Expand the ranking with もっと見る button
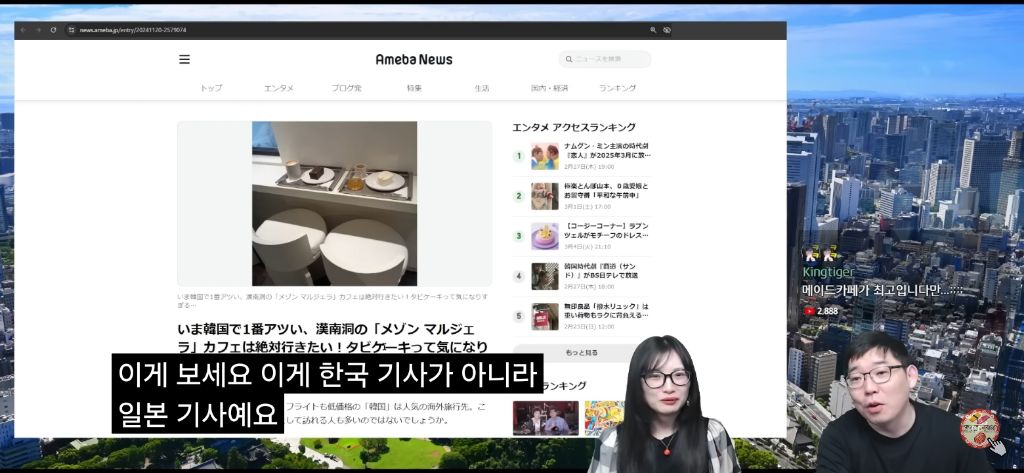Image resolution: width=1024 pixels, height=473 pixels. tap(581, 353)
